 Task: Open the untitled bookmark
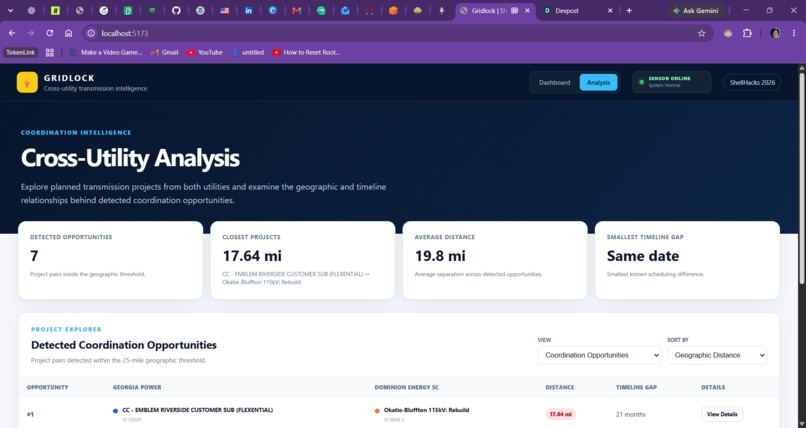pyautogui.click(x=248, y=52)
